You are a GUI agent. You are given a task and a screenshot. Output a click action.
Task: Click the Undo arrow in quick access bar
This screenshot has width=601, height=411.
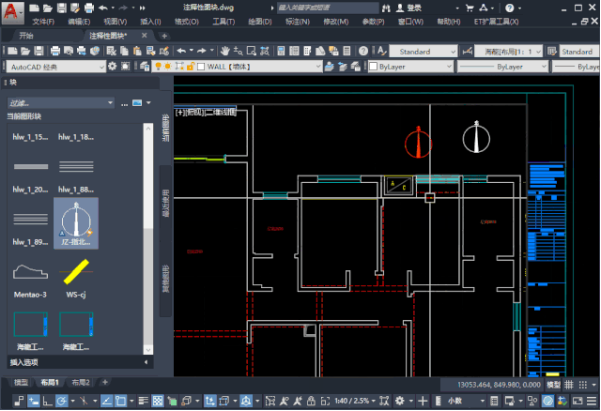[x=103, y=7]
